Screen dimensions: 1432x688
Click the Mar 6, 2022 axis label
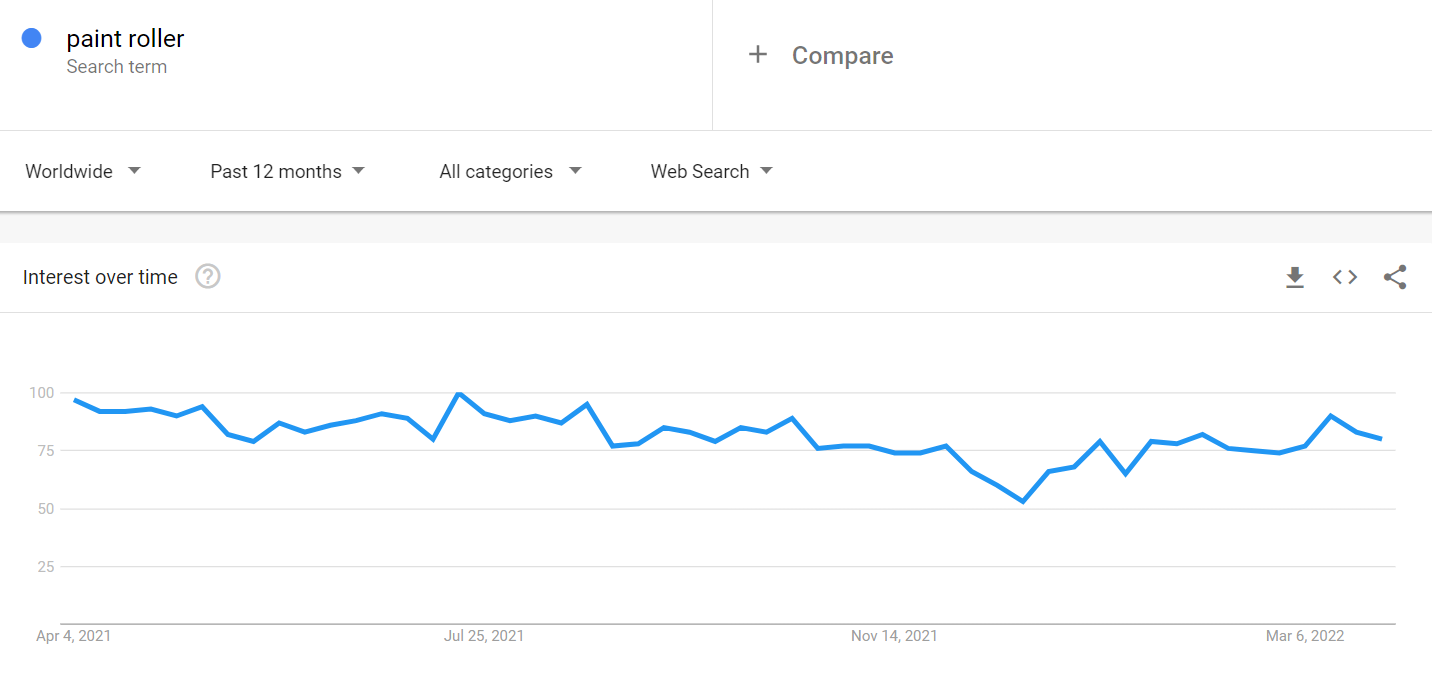[x=1305, y=636]
